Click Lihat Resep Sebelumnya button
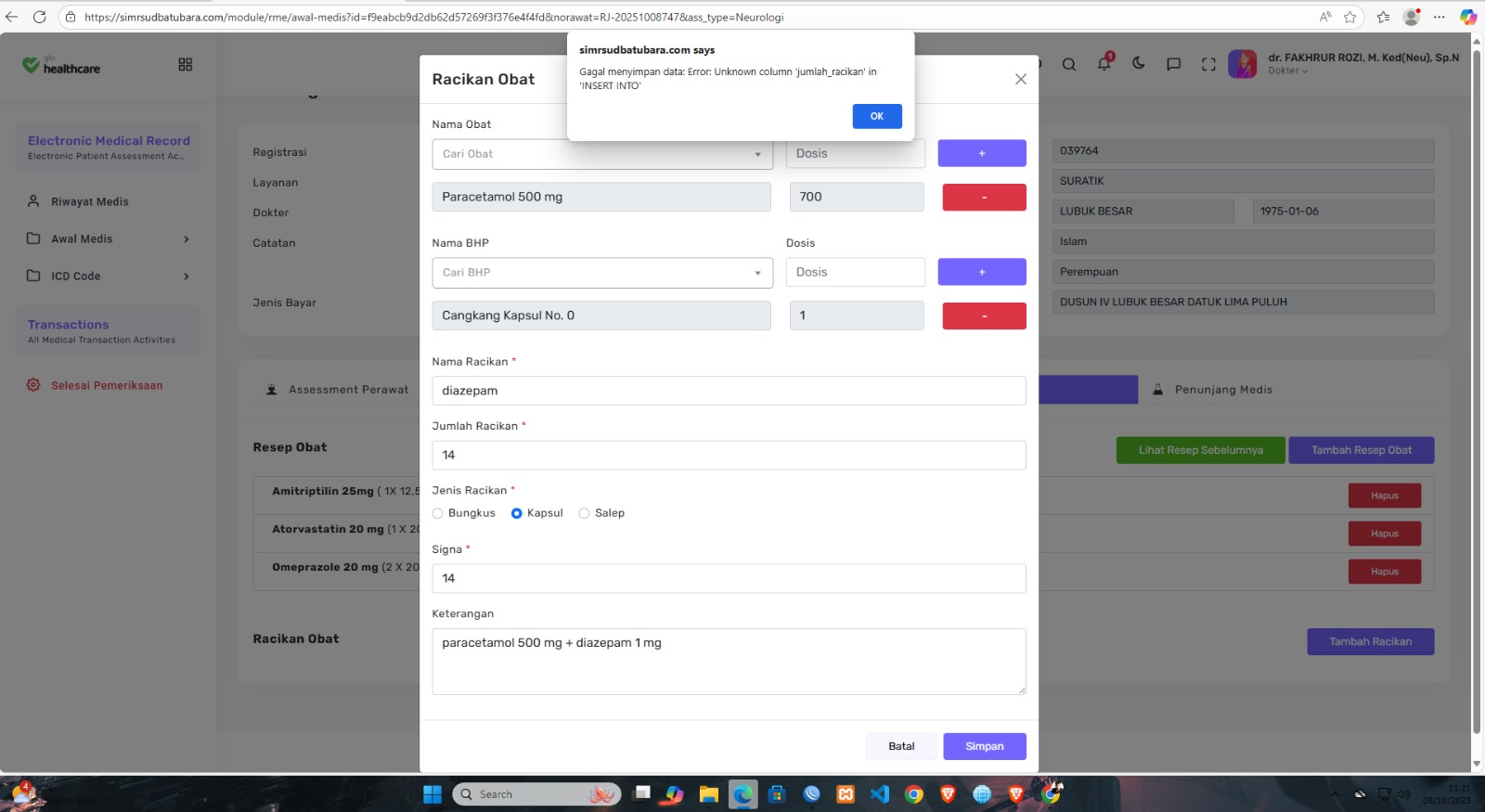The width and height of the screenshot is (1485, 812). 1201,450
